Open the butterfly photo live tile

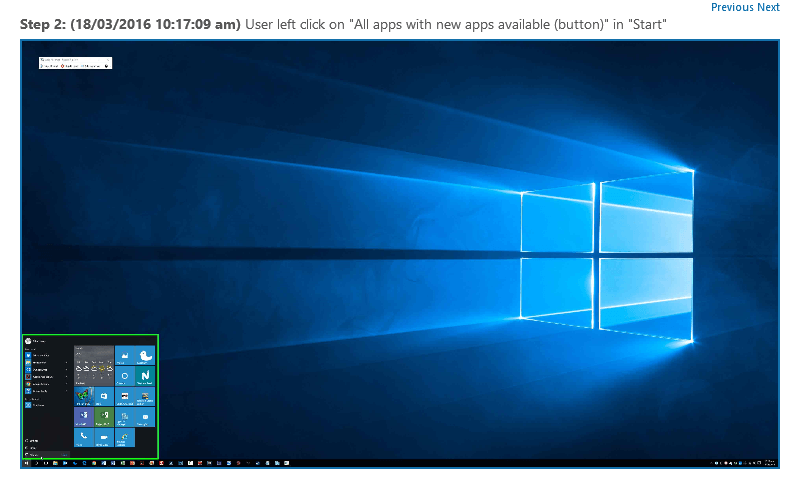[x=84, y=396]
